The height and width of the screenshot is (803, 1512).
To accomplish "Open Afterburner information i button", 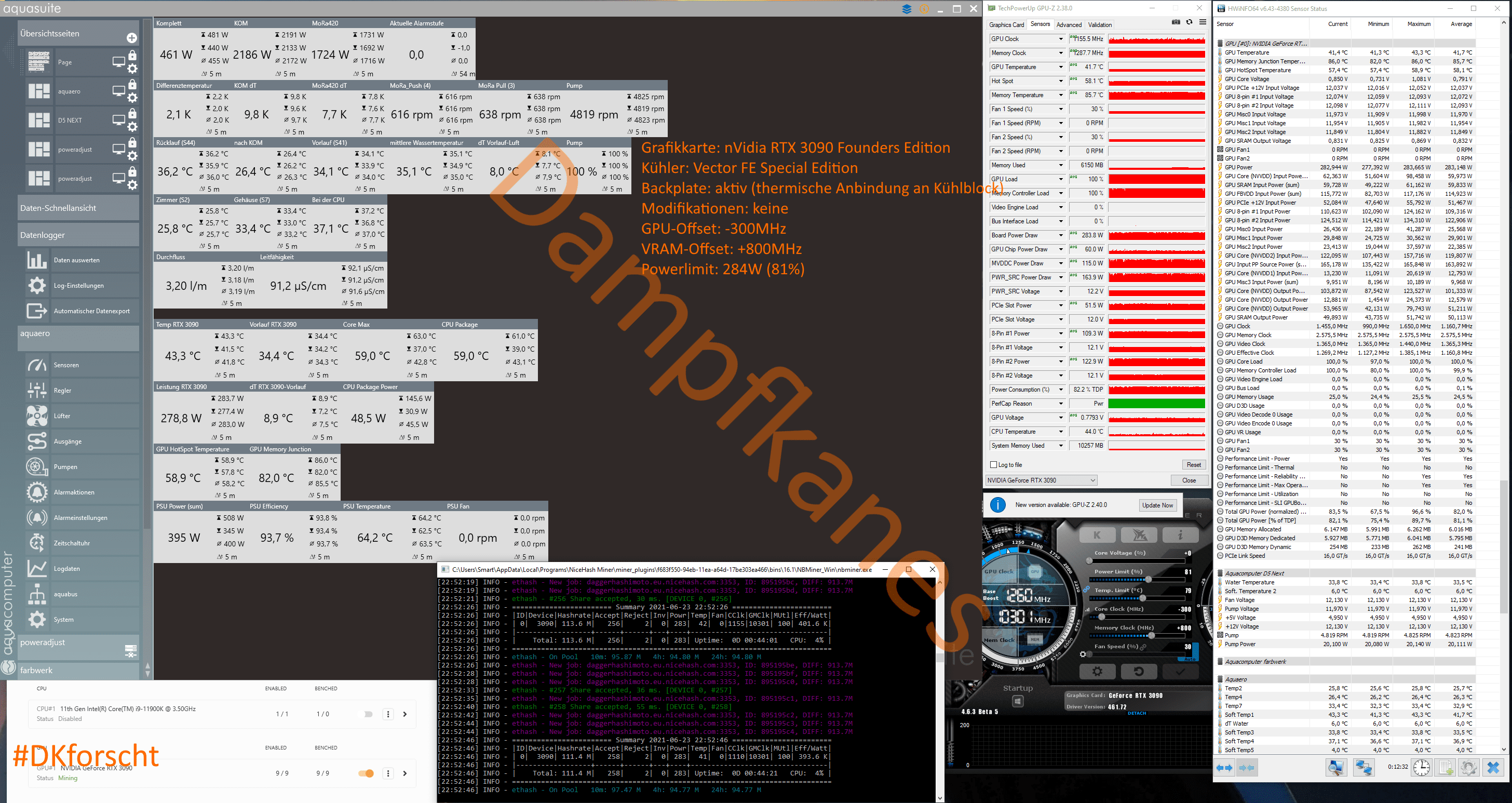I will pyautogui.click(x=1180, y=535).
